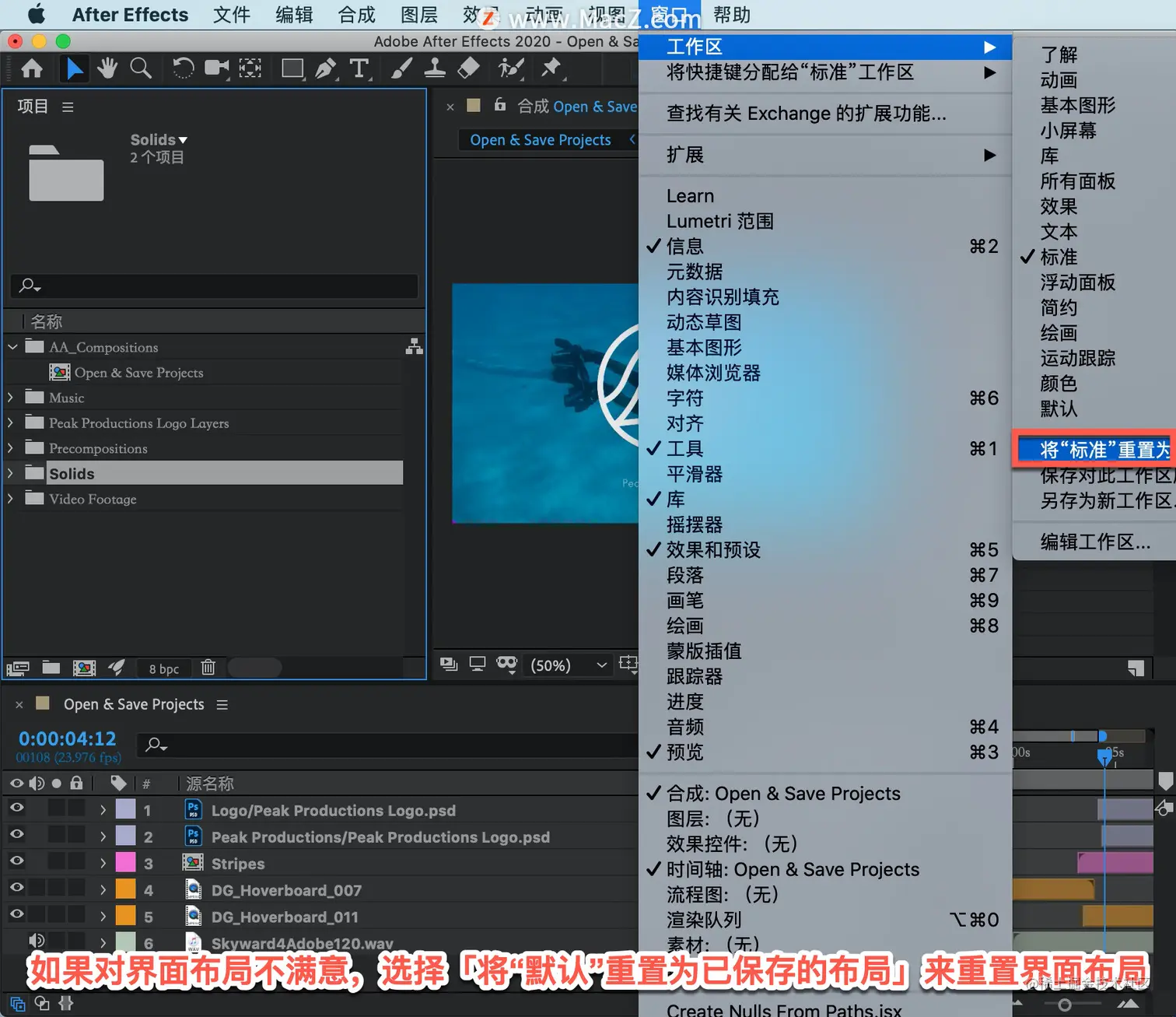Viewport: 1176px width, 1017px height.
Task: Click 8 bpc color depth button
Action: pos(164,668)
